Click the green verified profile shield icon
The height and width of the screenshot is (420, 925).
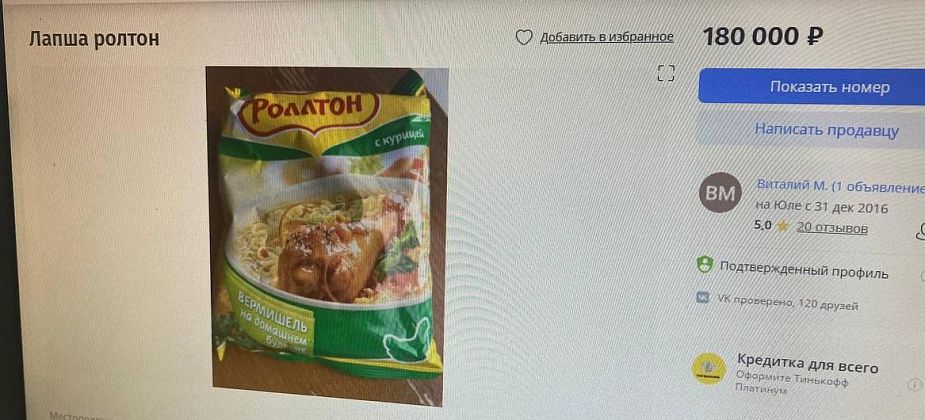704,265
